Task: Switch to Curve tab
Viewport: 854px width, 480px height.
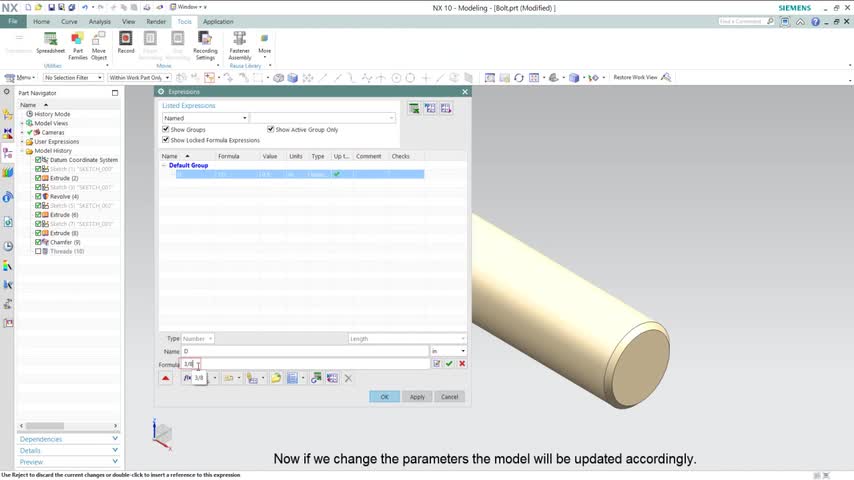Action: 69,22
